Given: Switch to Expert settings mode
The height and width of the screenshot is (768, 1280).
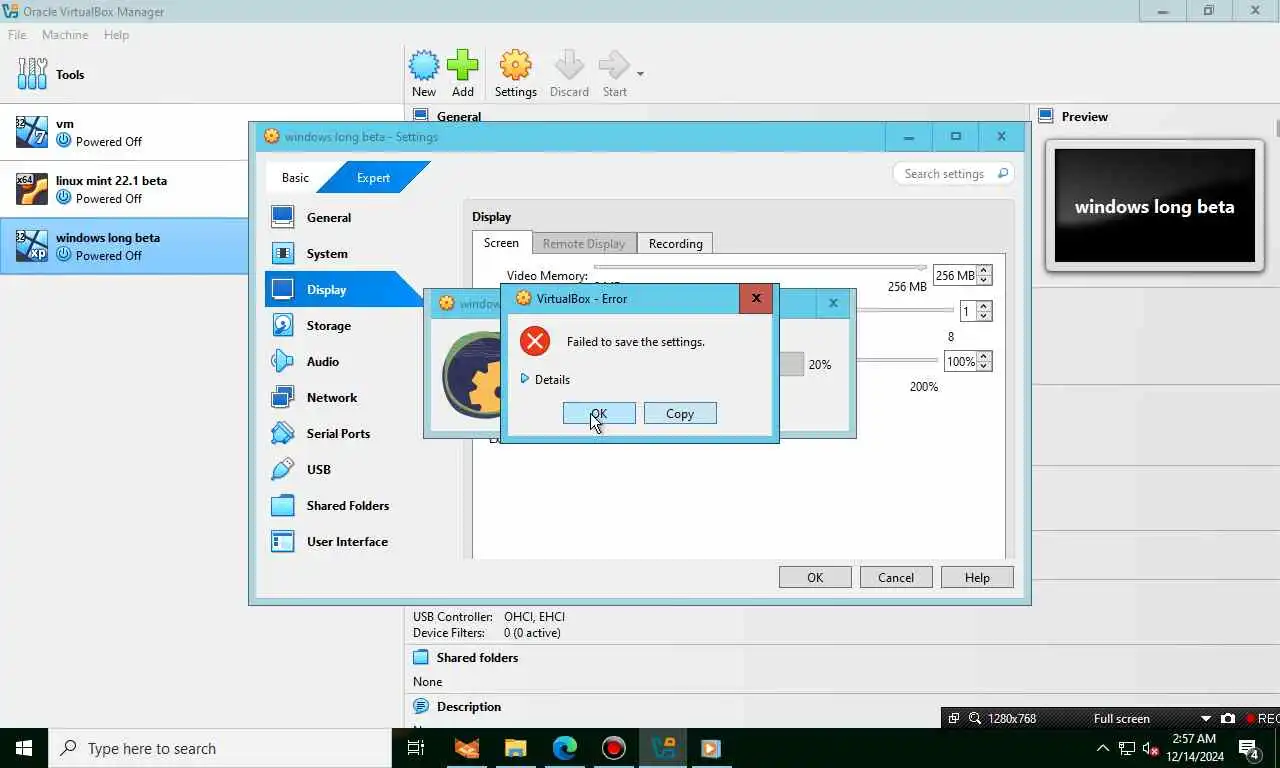Looking at the screenshot, I should (x=373, y=177).
